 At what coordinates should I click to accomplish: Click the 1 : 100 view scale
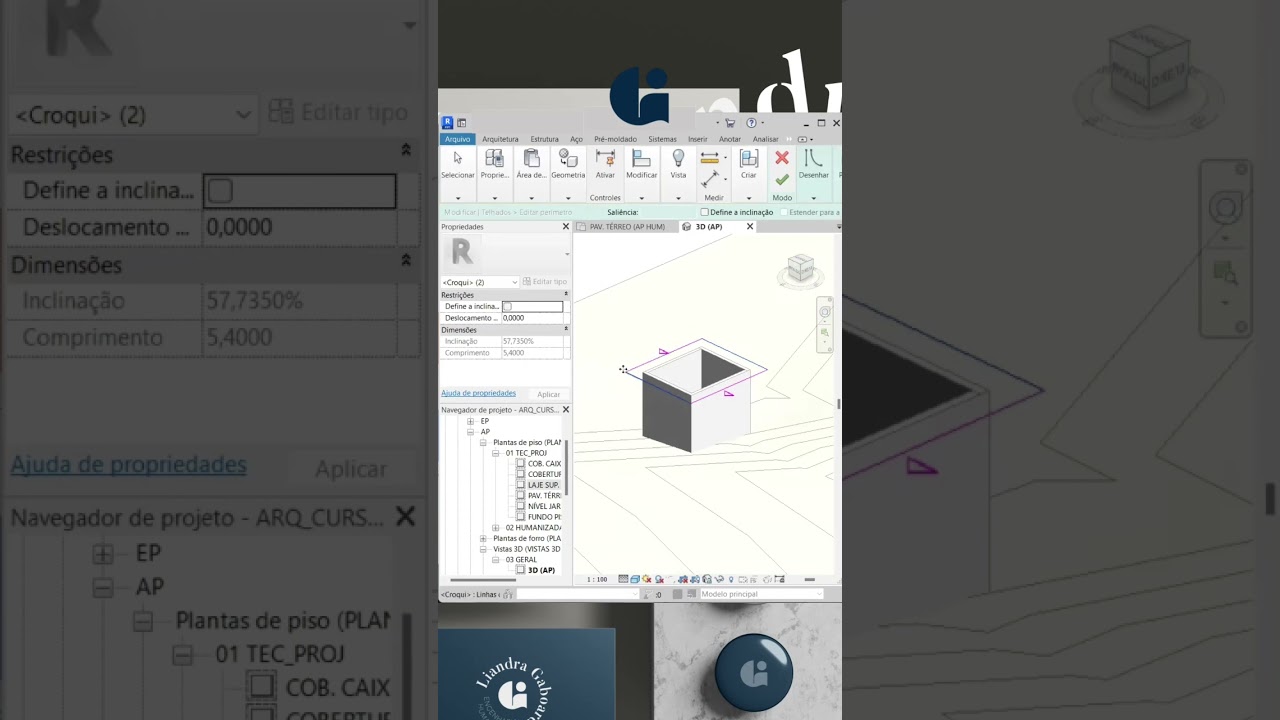(597, 579)
